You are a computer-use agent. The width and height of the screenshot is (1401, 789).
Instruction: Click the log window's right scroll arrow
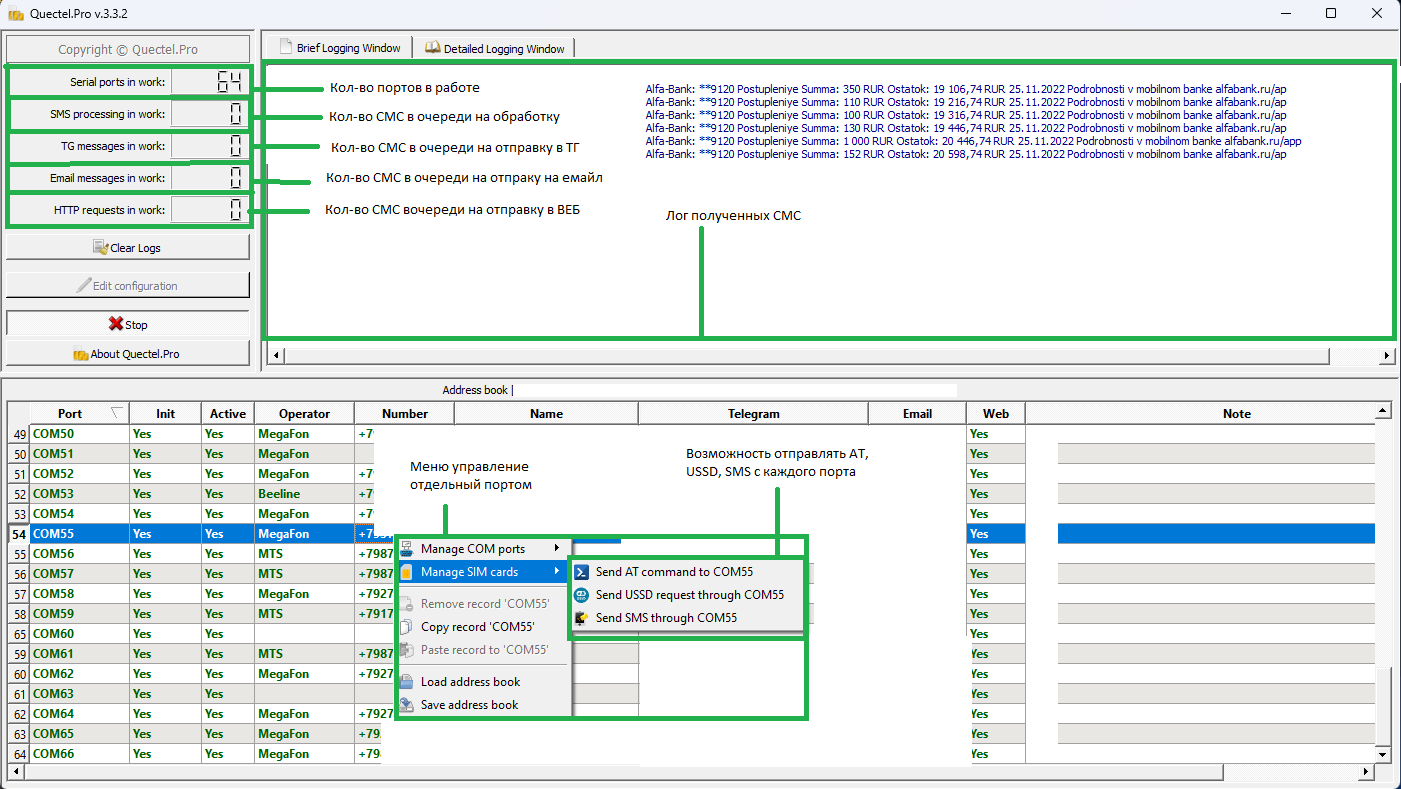point(1387,355)
